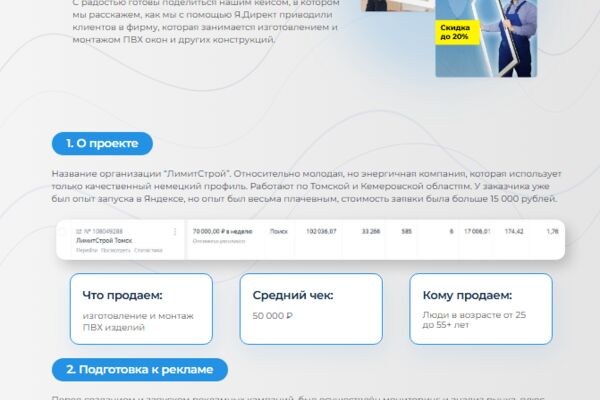Click the impressions value '33 266'

(371, 232)
